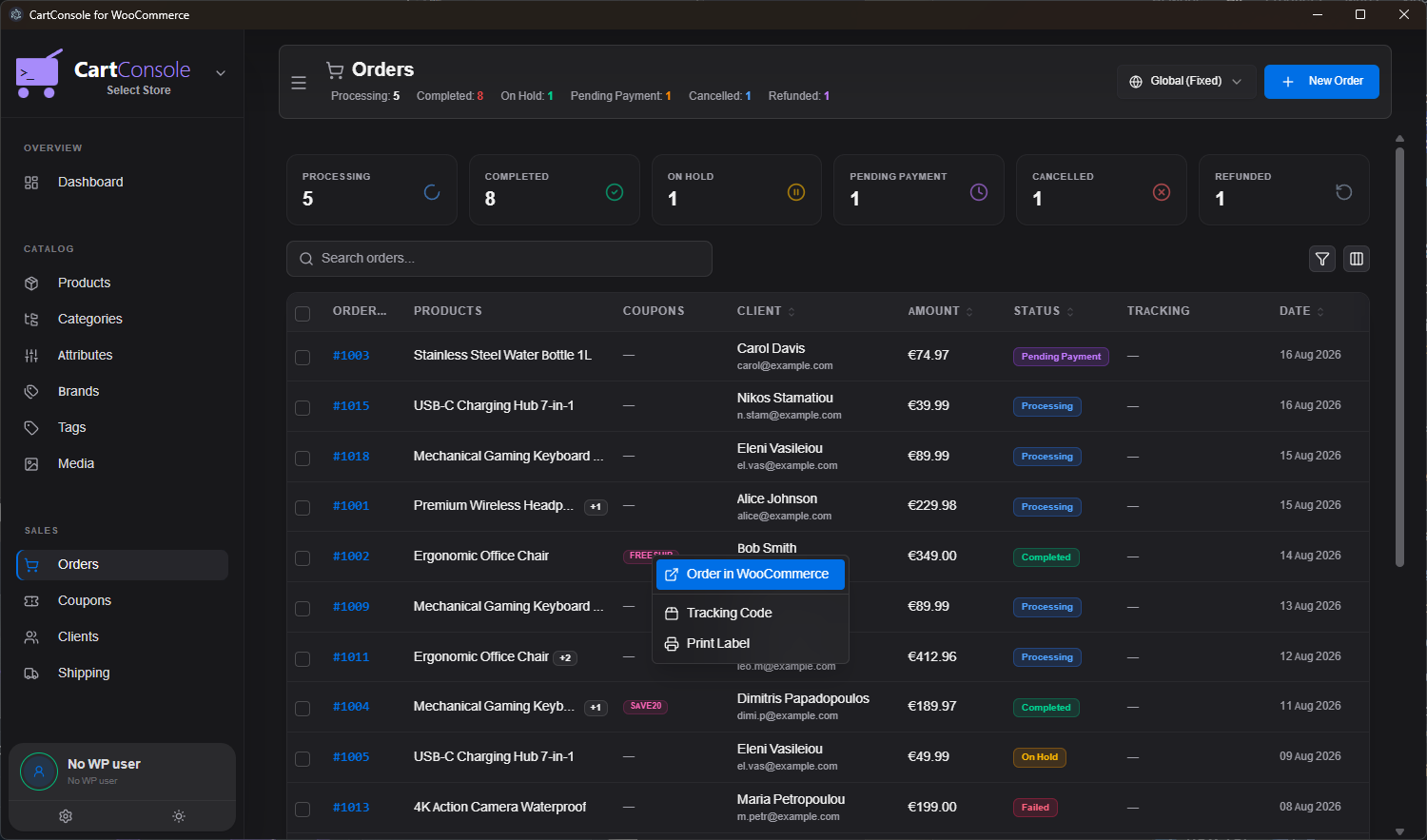Image resolution: width=1427 pixels, height=840 pixels.
Task: Click the Pending Payment status badge
Action: click(1061, 357)
